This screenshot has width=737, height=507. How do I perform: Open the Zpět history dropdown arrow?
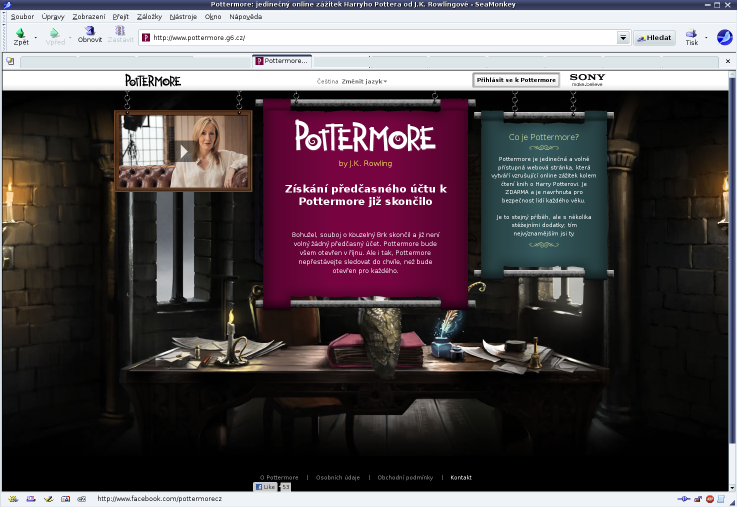tap(36, 37)
